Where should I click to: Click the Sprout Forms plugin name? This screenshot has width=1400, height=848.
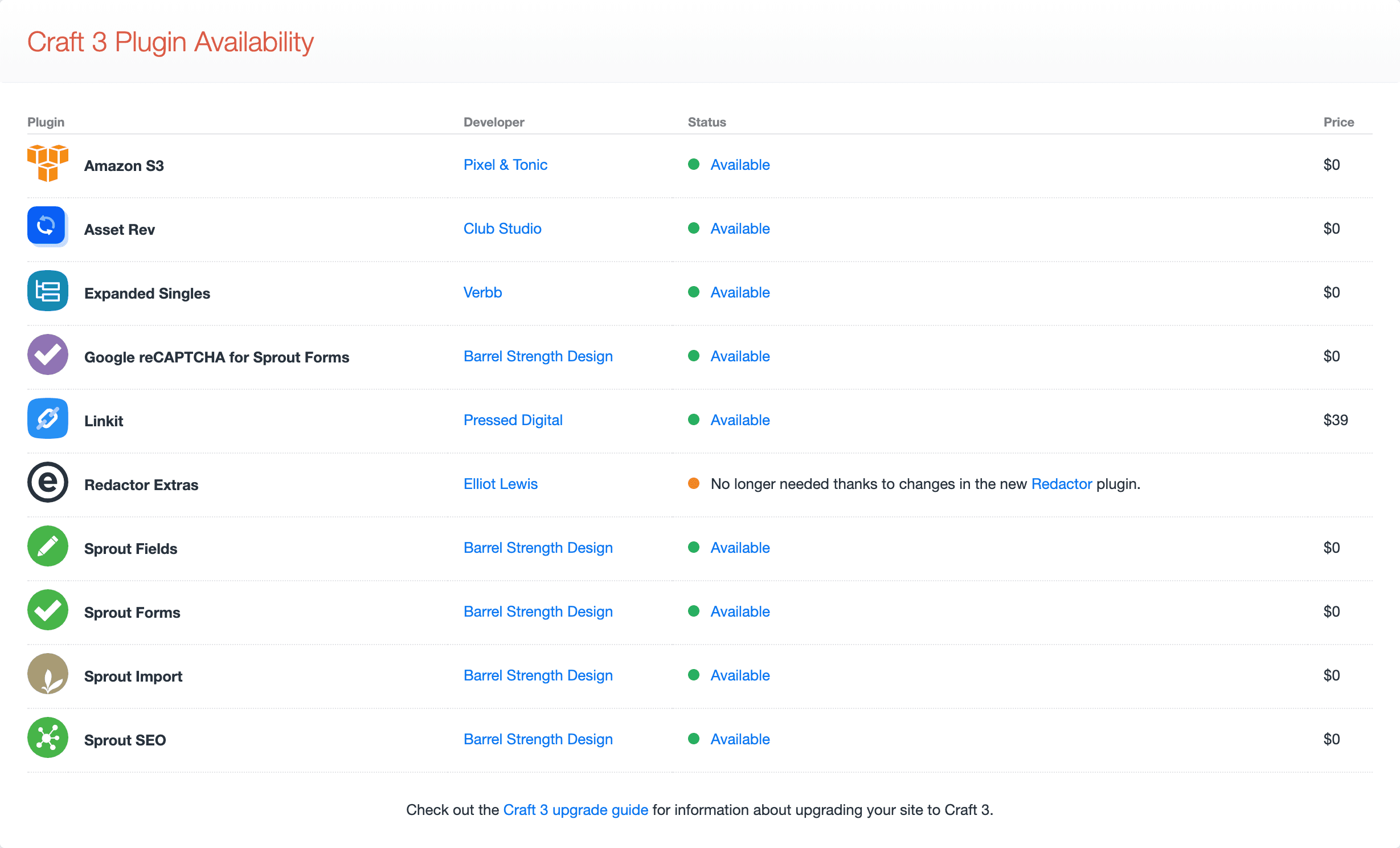click(132, 613)
